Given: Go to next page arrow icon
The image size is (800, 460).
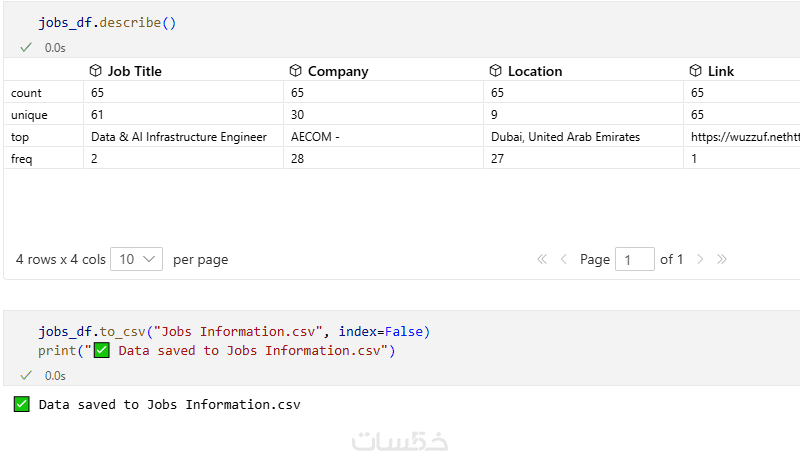Looking at the screenshot, I should click(700, 259).
